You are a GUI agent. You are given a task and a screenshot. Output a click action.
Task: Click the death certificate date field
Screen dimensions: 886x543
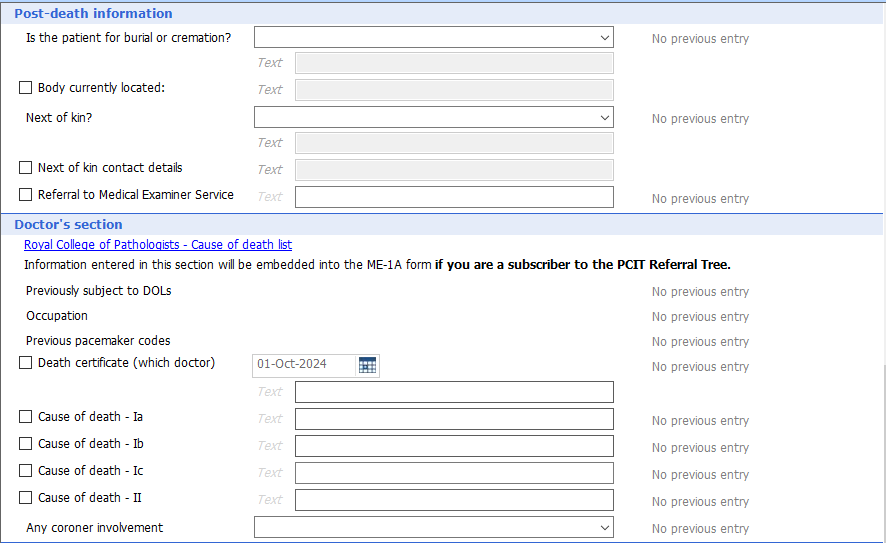coord(304,364)
